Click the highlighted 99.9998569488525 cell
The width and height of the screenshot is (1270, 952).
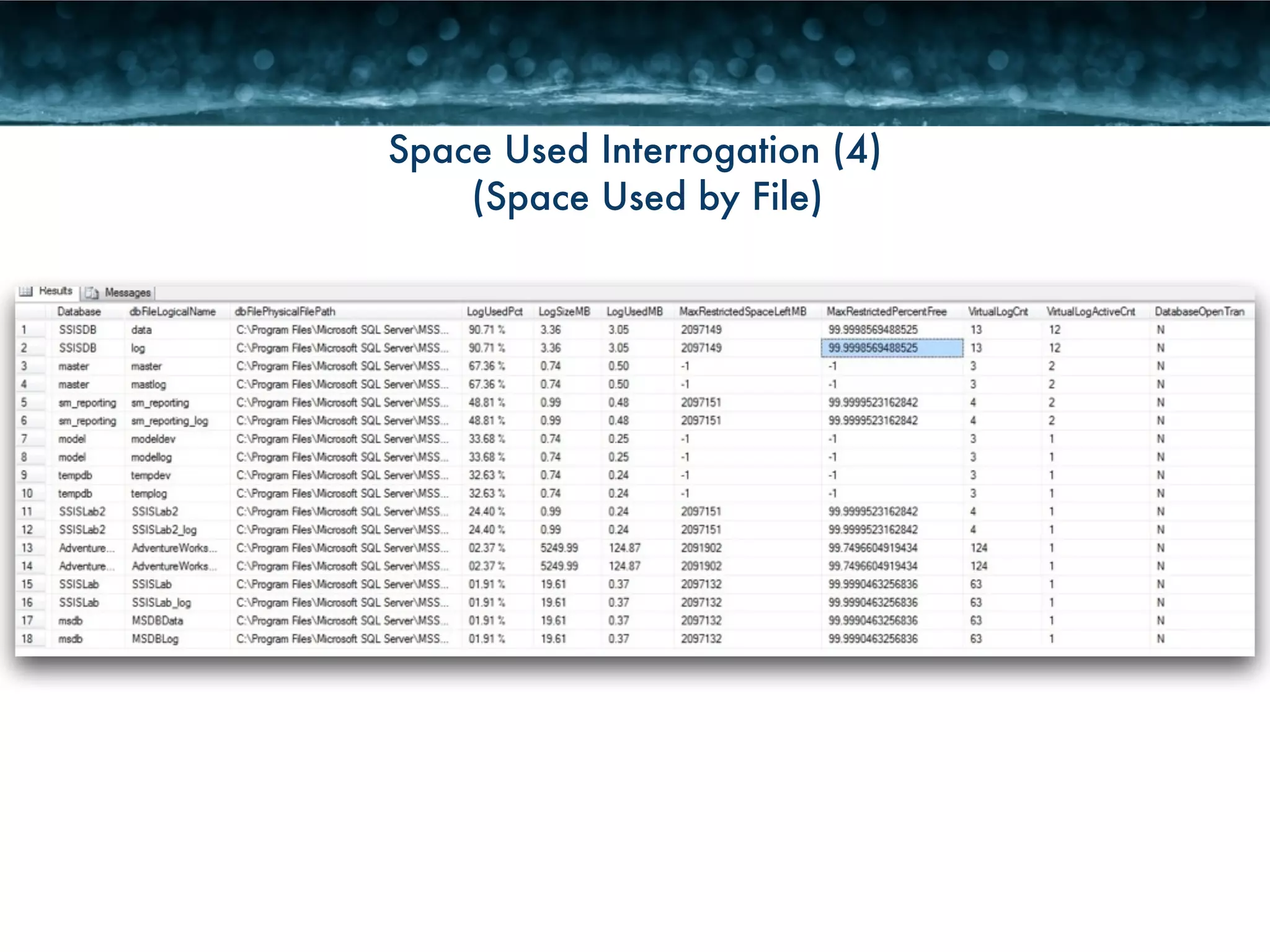click(x=891, y=348)
